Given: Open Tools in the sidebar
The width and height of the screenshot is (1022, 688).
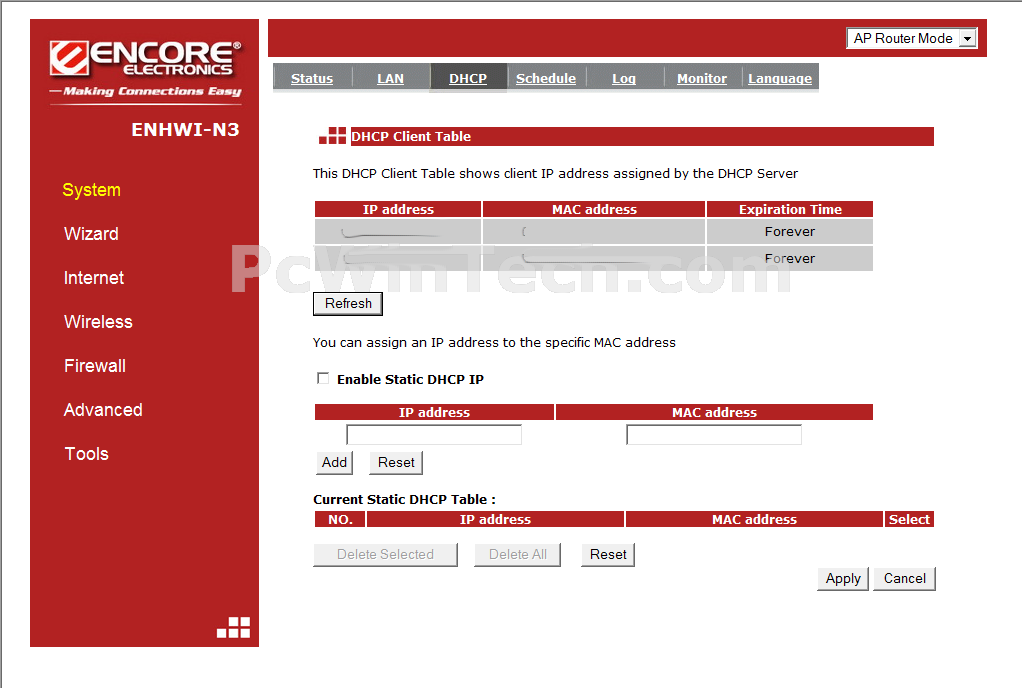Looking at the screenshot, I should coord(87,454).
